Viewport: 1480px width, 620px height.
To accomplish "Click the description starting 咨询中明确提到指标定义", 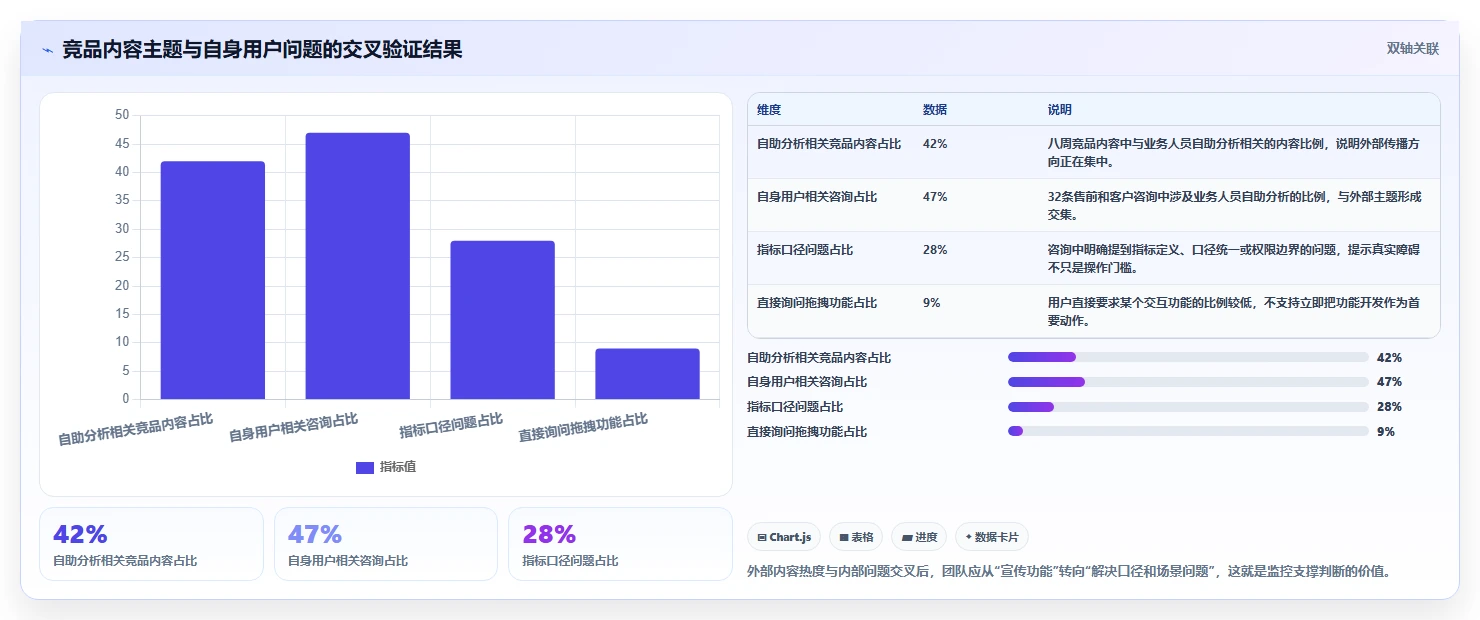I will [1235, 258].
